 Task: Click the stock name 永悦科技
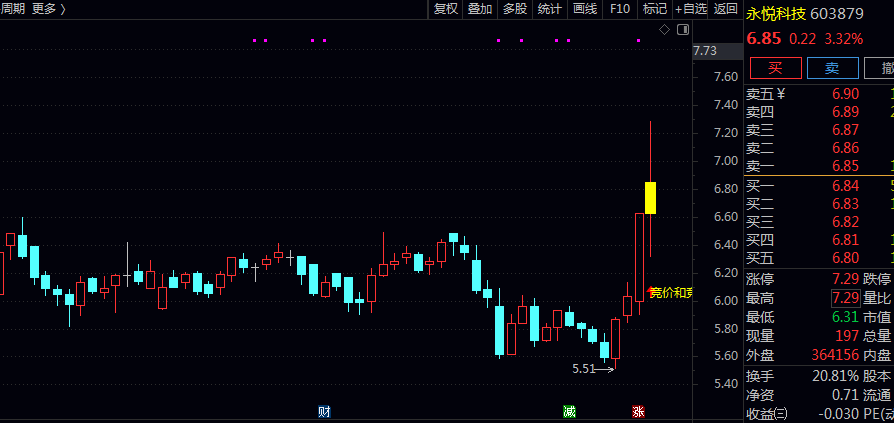(x=775, y=14)
